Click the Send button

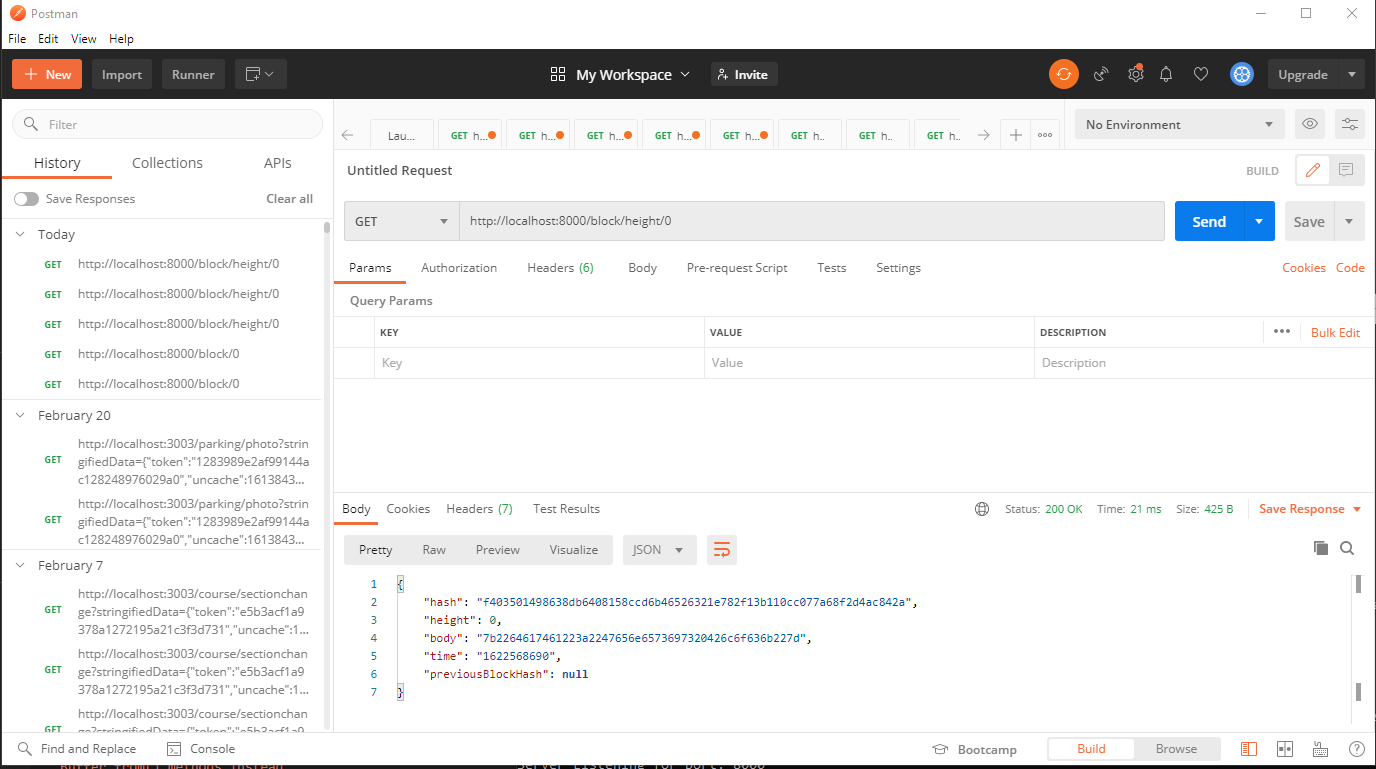(1209, 221)
